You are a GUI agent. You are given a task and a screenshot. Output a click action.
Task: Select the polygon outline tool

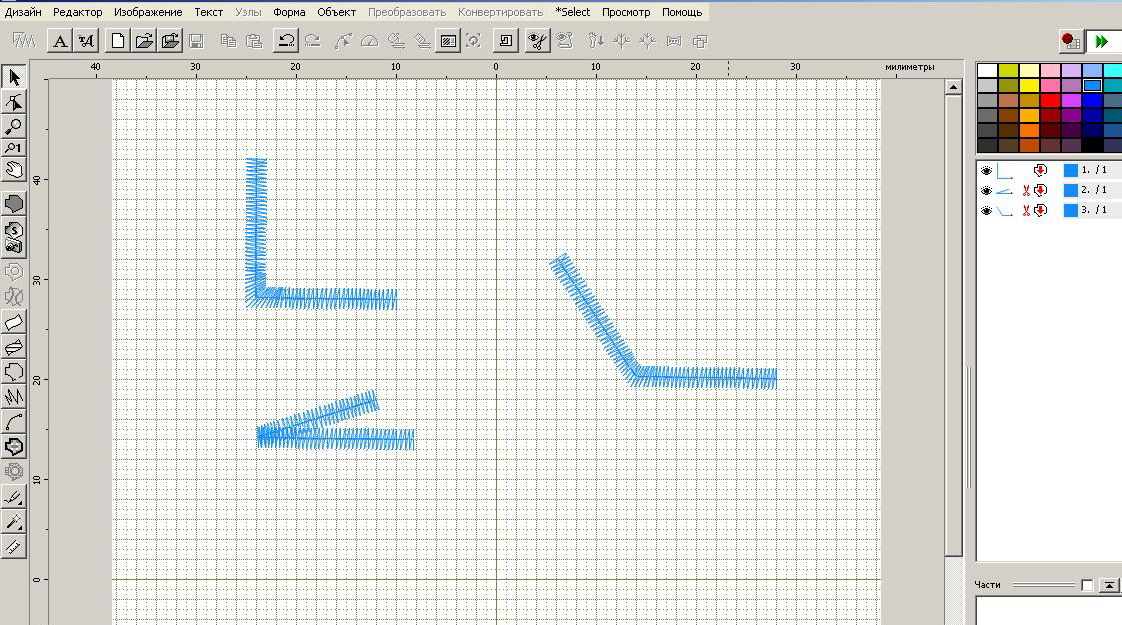pyautogui.click(x=14, y=372)
